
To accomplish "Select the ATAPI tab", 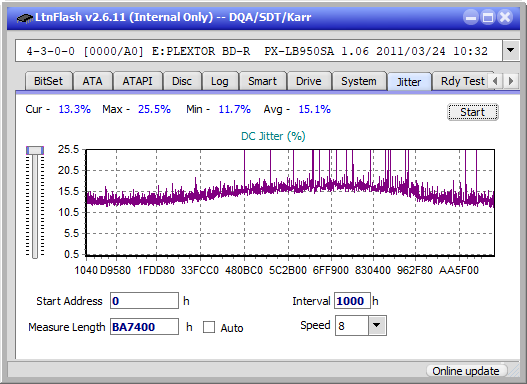I will click(x=137, y=81).
